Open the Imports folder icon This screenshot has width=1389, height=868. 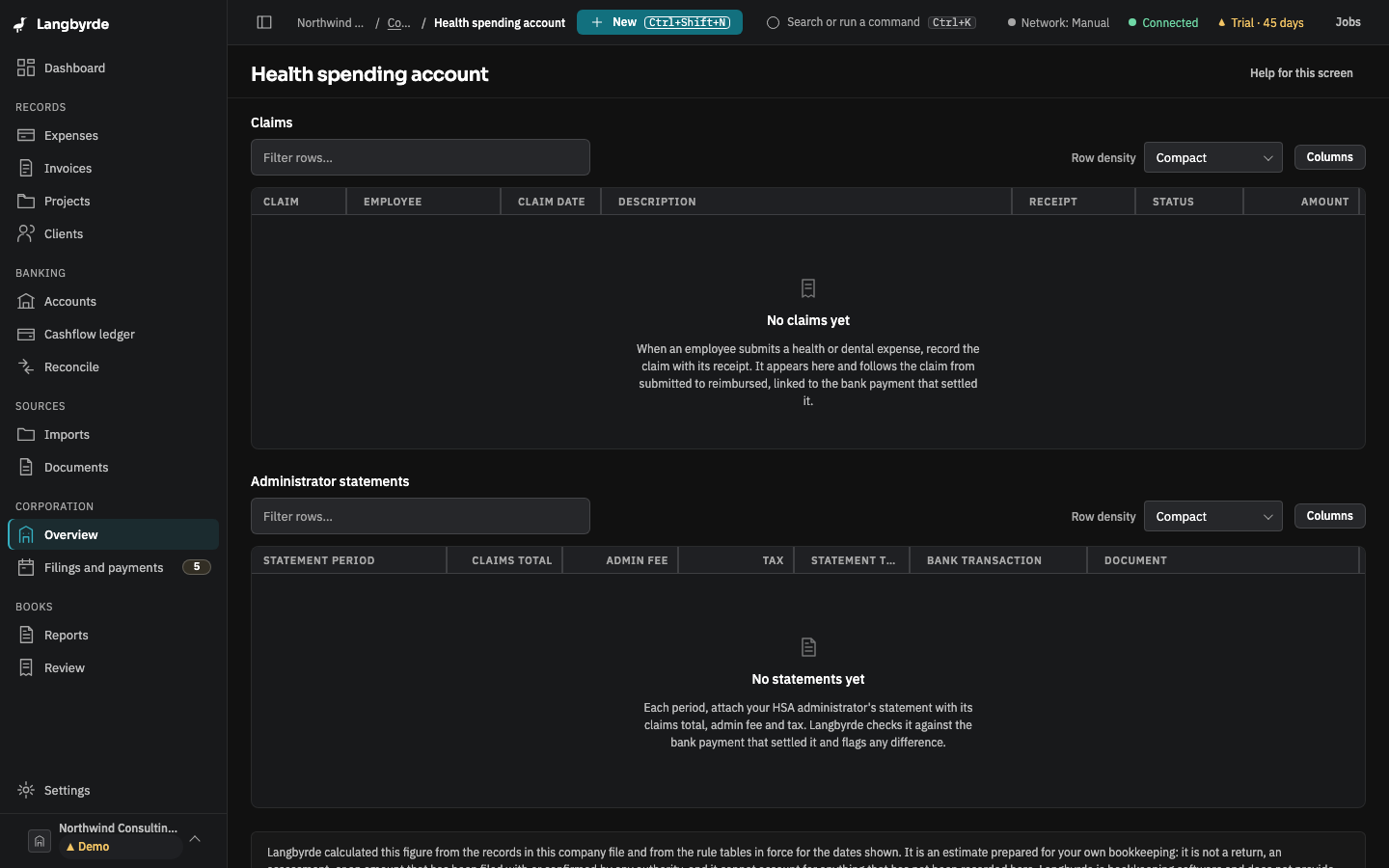pyautogui.click(x=26, y=434)
